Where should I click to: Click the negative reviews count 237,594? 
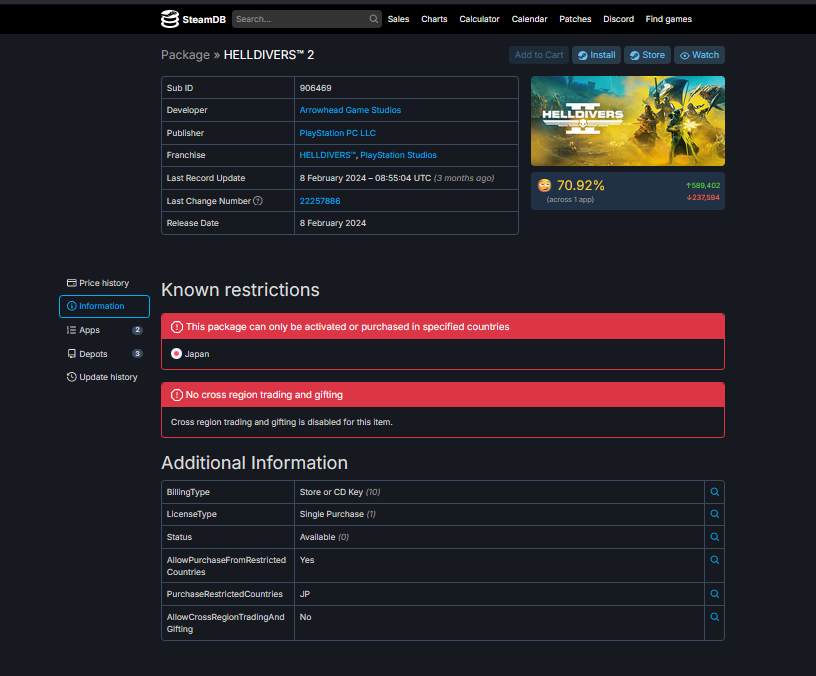click(703, 197)
